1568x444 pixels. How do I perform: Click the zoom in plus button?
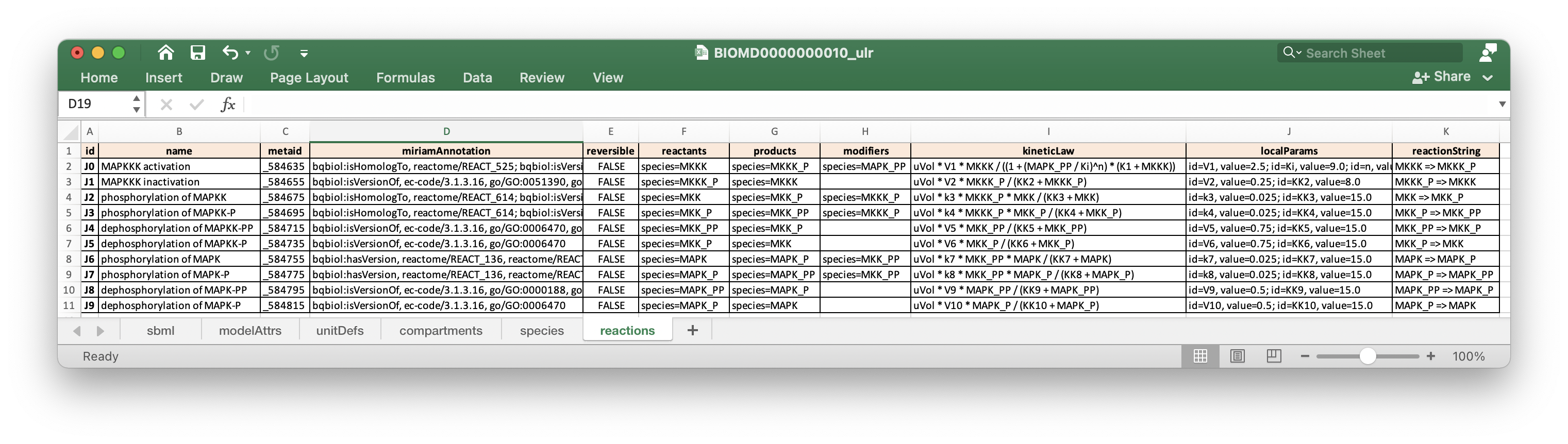pyautogui.click(x=1430, y=356)
